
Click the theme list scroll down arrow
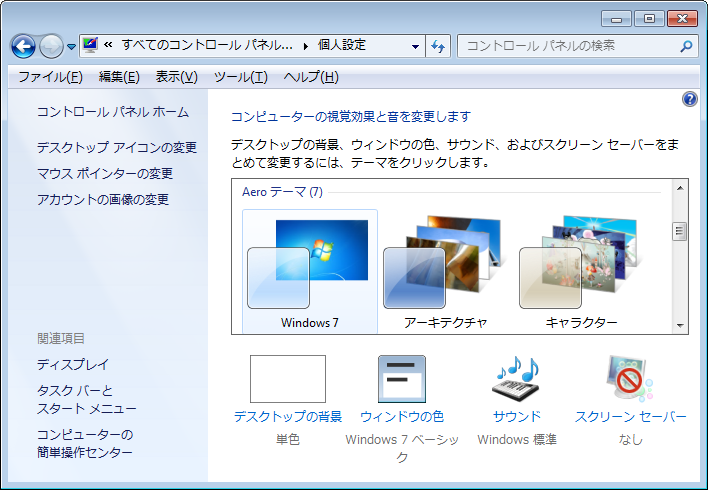(x=680, y=325)
